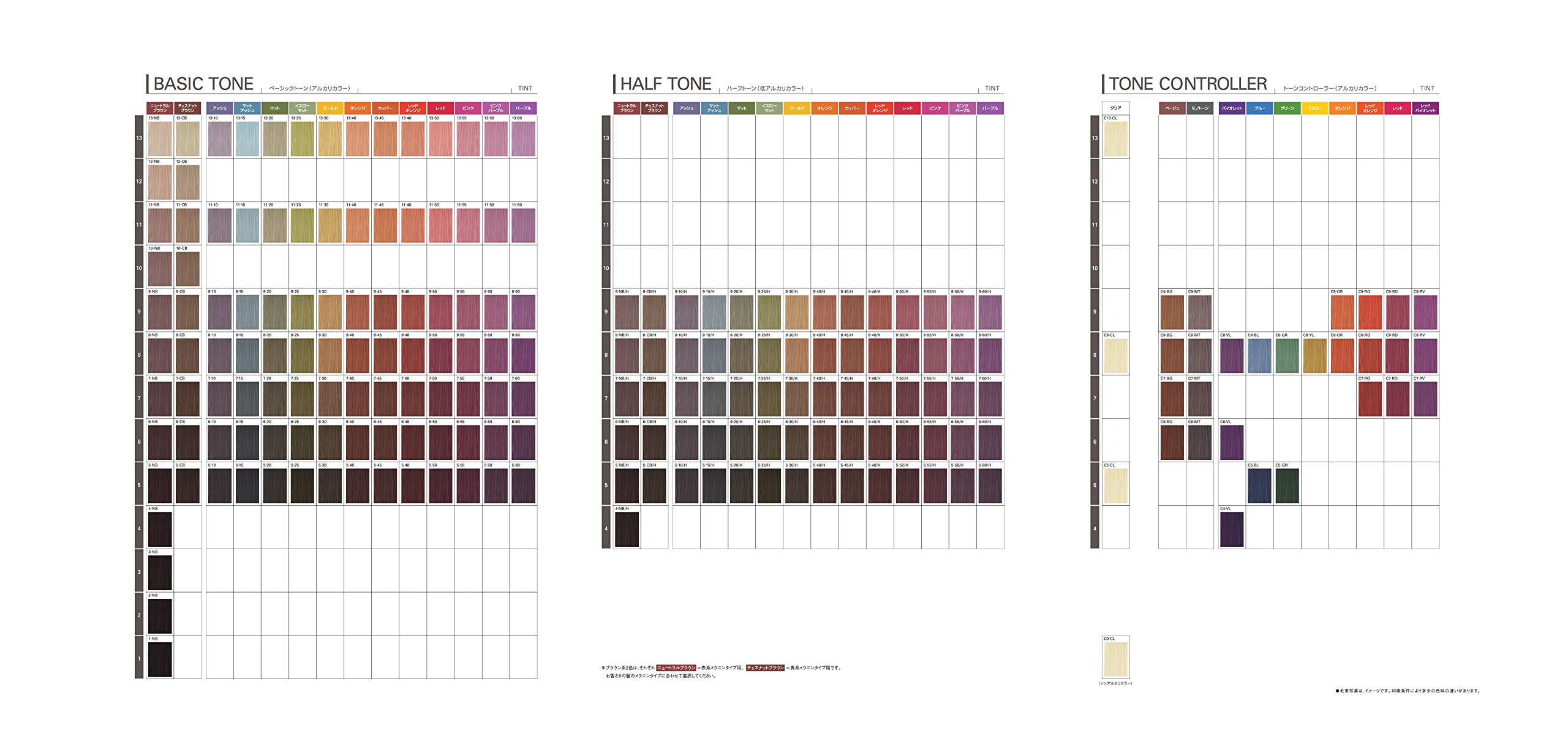Pick the C4-VL dark violet swatch
Screen dimensions: 1568x739
coord(1232,529)
